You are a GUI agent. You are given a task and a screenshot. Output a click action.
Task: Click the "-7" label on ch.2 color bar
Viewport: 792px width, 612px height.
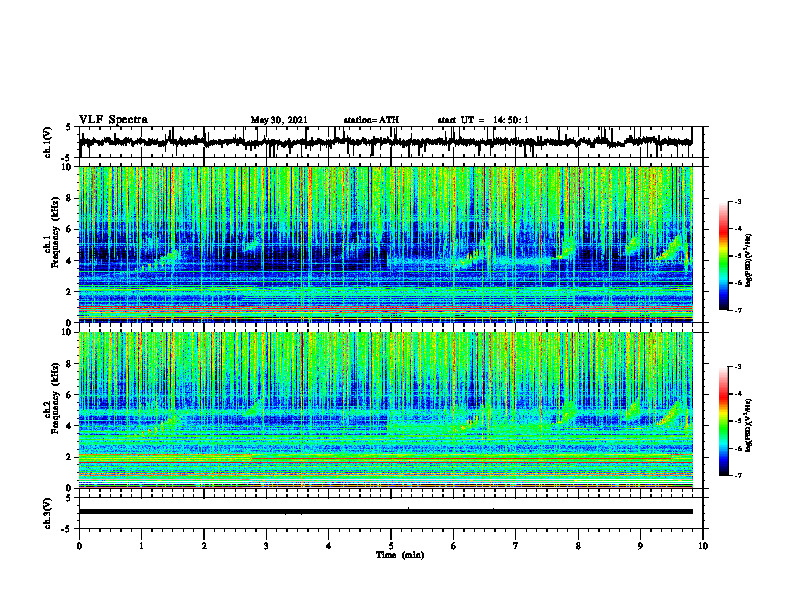pyautogui.click(x=738, y=475)
